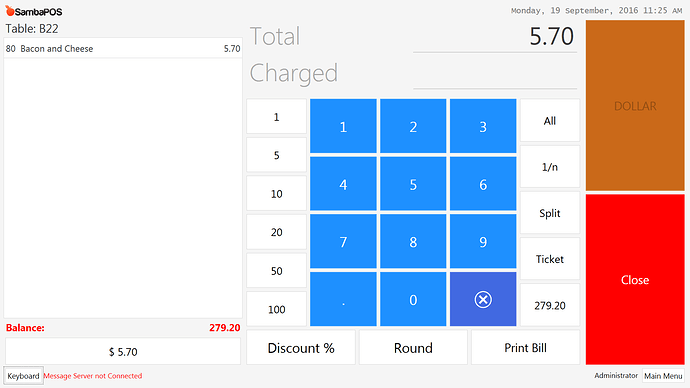
Task: Choose the quick amount 20 button
Action: pos(276,232)
